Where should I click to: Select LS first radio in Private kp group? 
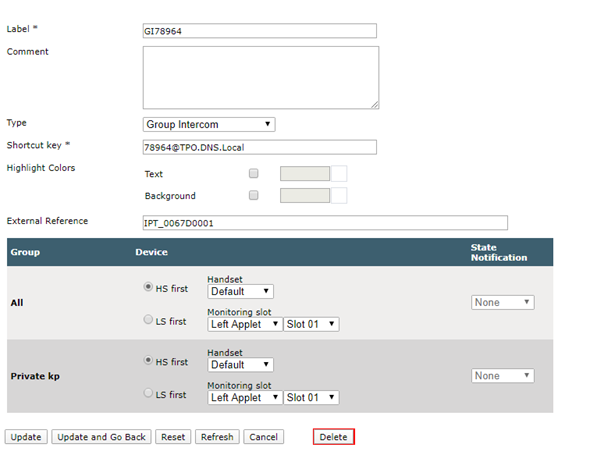(x=148, y=393)
